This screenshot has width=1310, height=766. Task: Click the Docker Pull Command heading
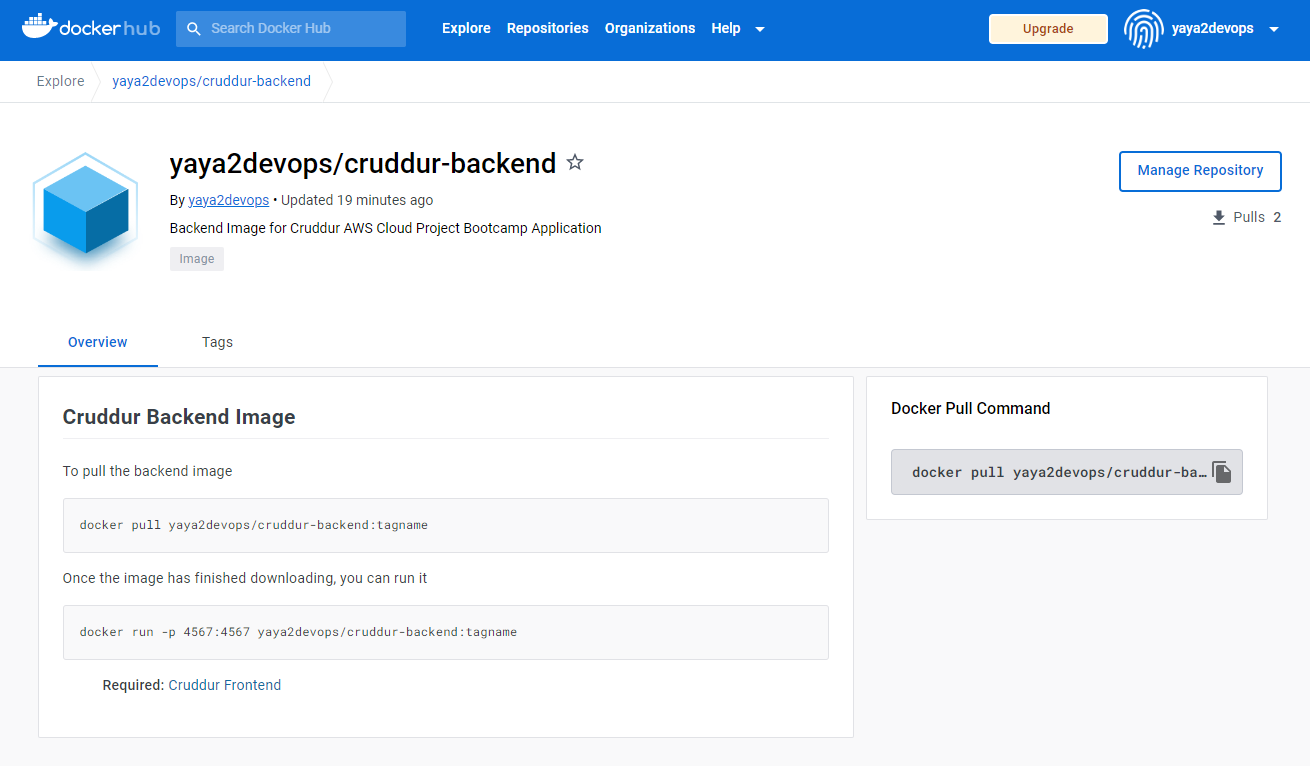pos(971,408)
